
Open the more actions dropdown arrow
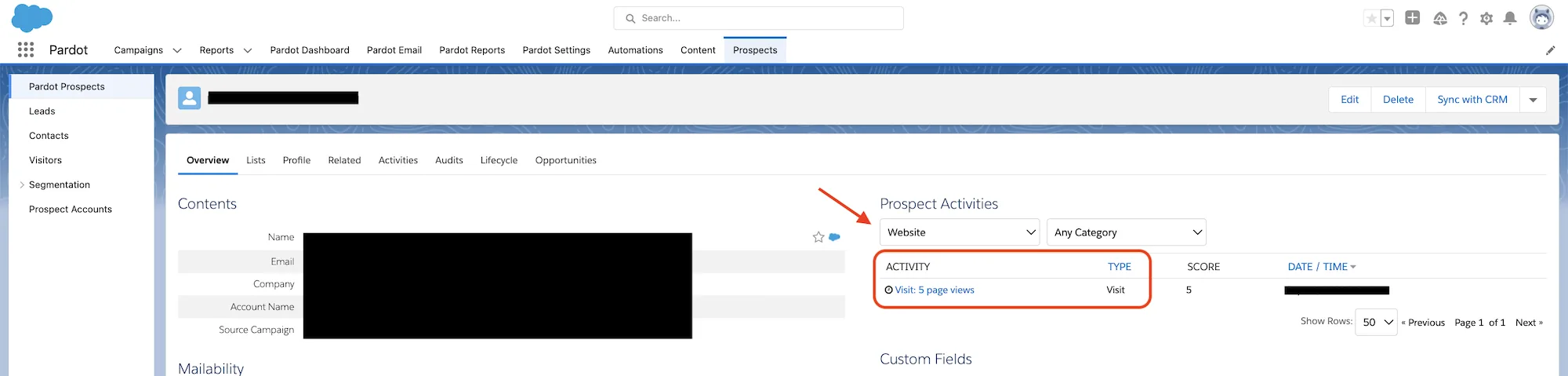1533,100
